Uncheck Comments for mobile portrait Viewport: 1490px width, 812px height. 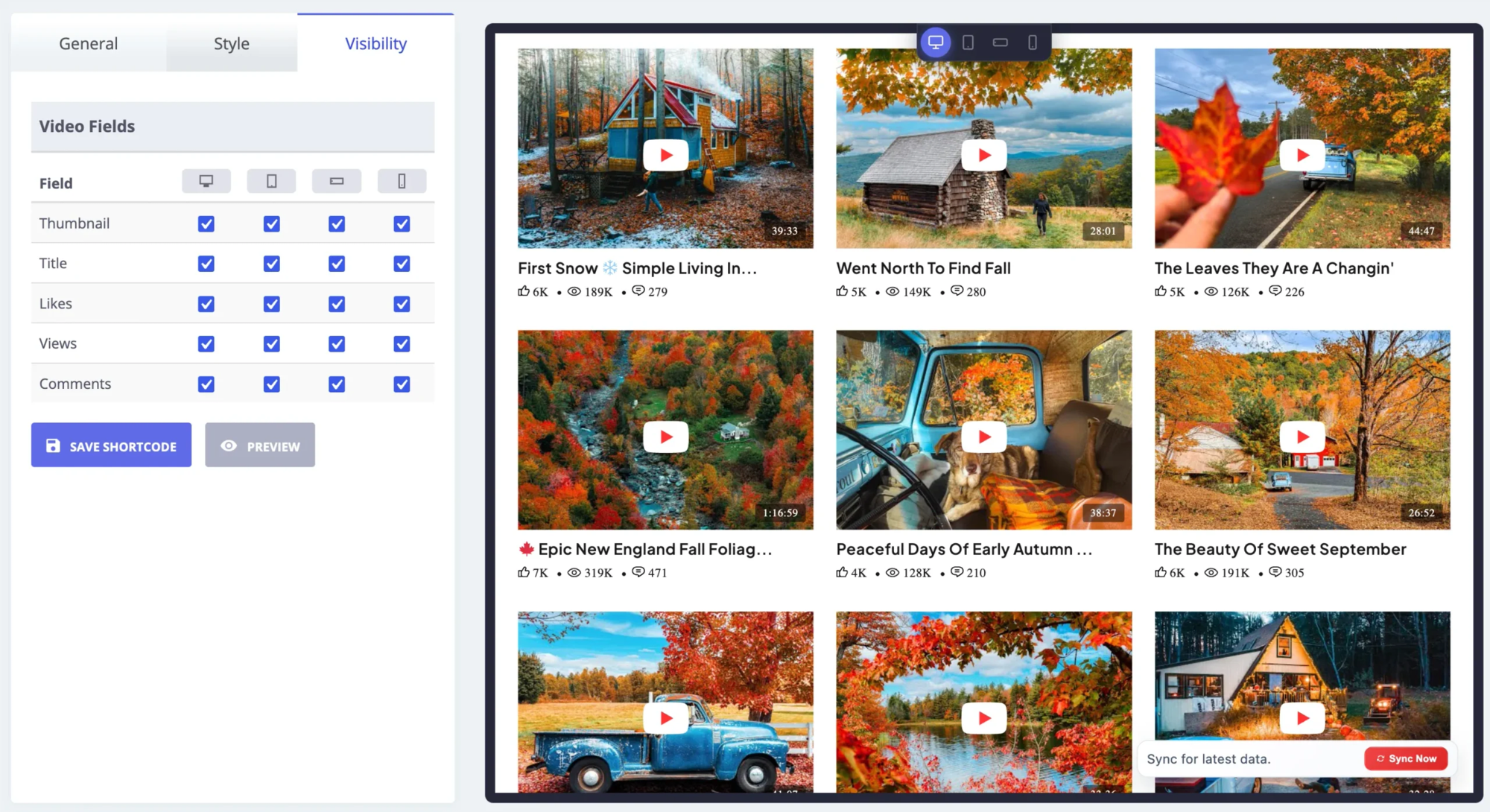pos(402,384)
